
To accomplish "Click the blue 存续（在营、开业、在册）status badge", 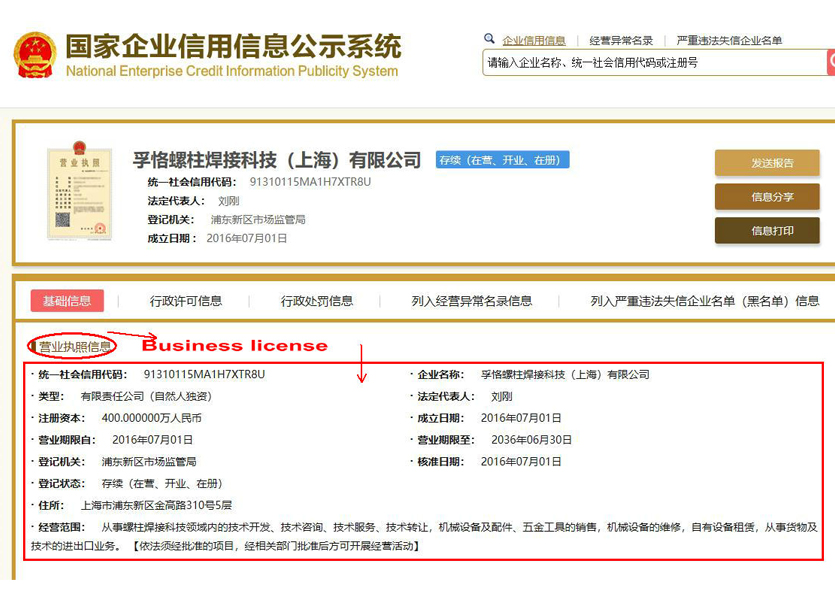I will click(502, 160).
